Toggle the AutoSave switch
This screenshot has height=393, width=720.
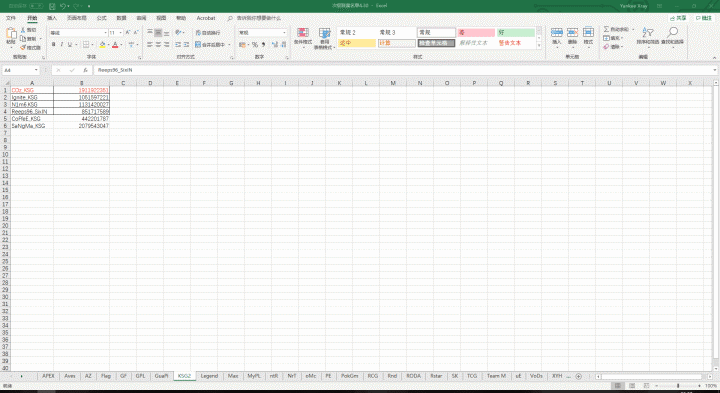coord(36,6)
